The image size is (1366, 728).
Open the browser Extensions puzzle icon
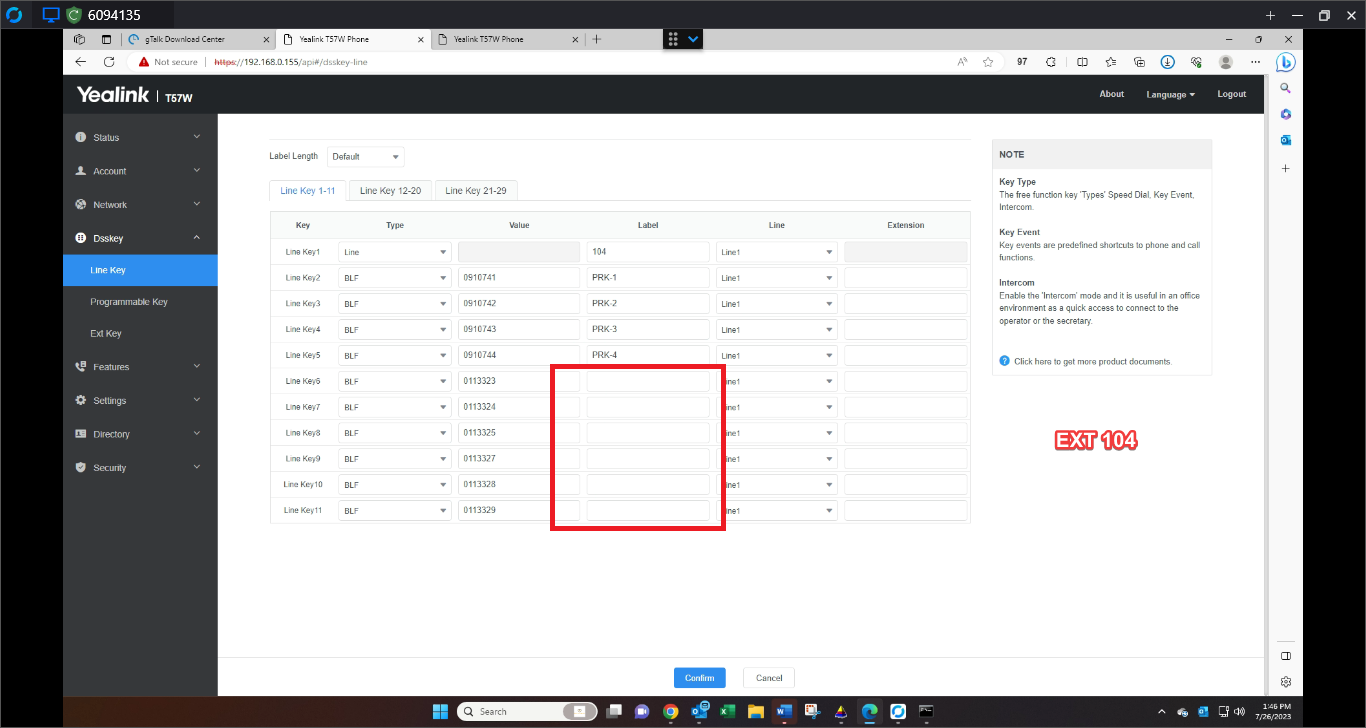1051,61
